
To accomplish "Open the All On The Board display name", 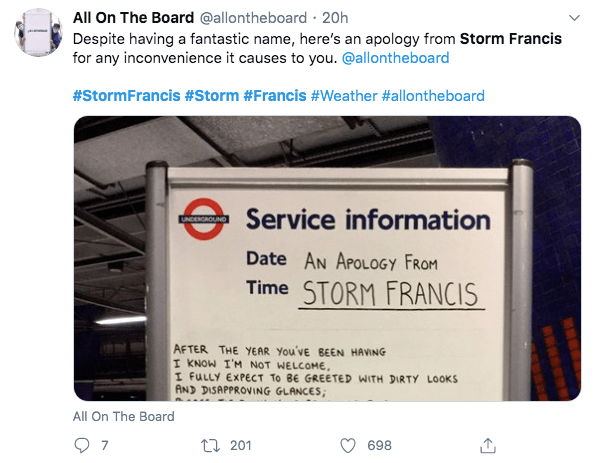I will [x=133, y=18].
